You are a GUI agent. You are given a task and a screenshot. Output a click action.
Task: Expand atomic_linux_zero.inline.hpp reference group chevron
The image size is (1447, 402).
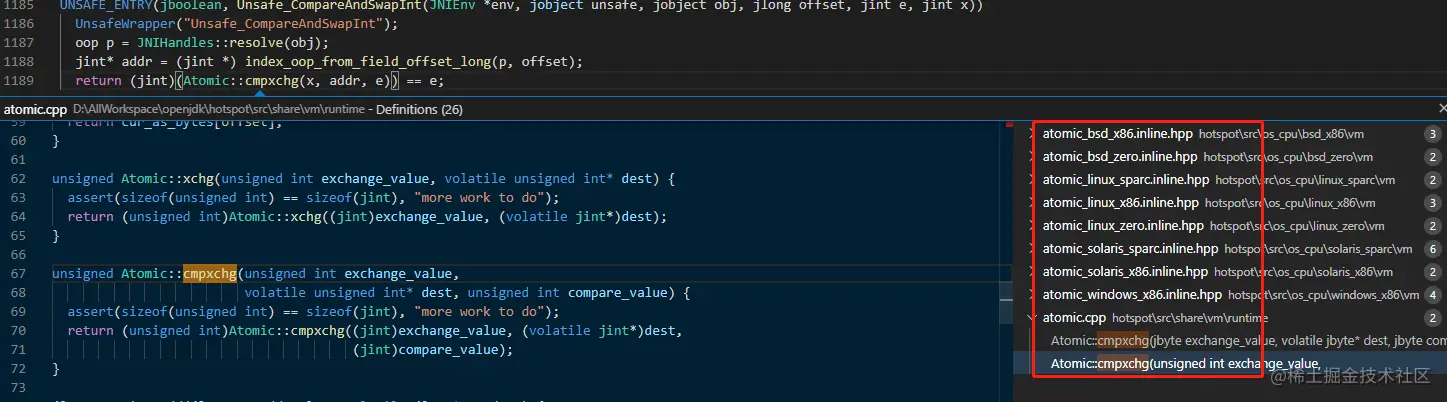click(x=1032, y=226)
